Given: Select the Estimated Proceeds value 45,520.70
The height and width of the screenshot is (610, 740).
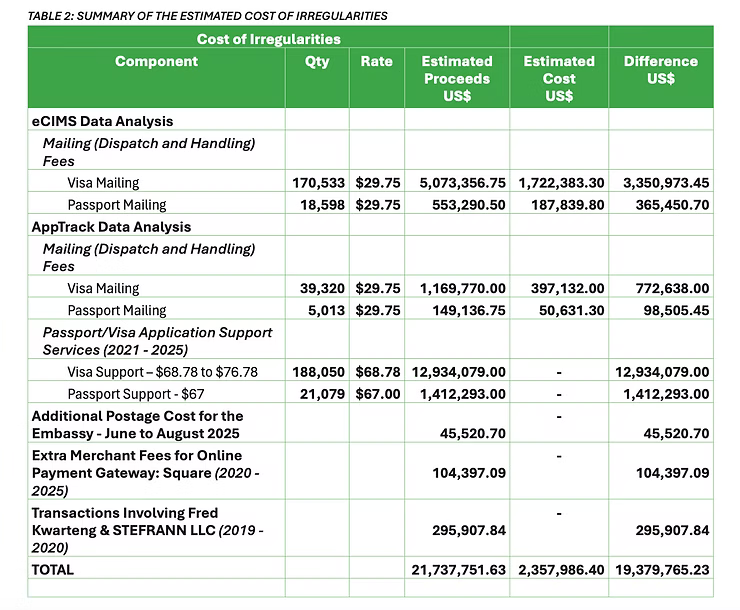Looking at the screenshot, I should [x=473, y=434].
